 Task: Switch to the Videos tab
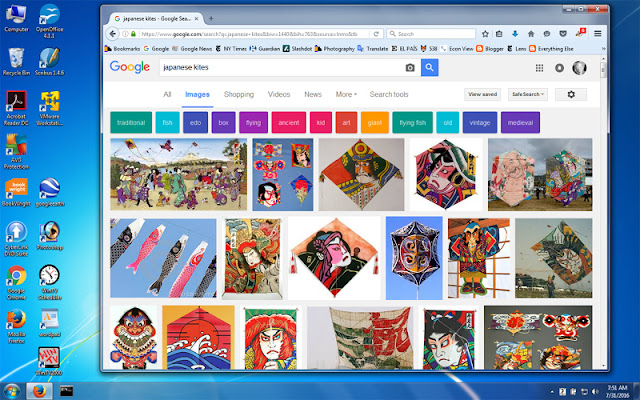[279, 94]
